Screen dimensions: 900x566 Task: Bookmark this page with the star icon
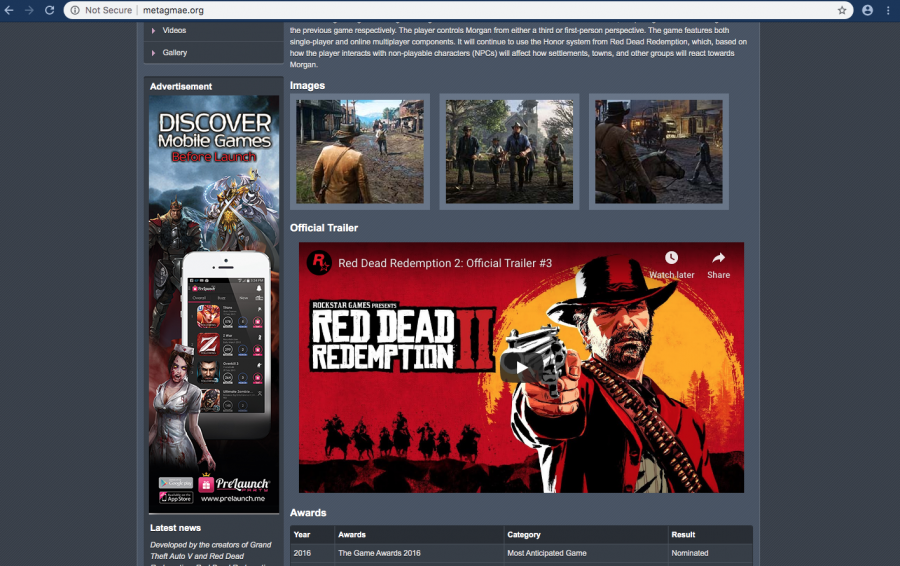point(842,10)
